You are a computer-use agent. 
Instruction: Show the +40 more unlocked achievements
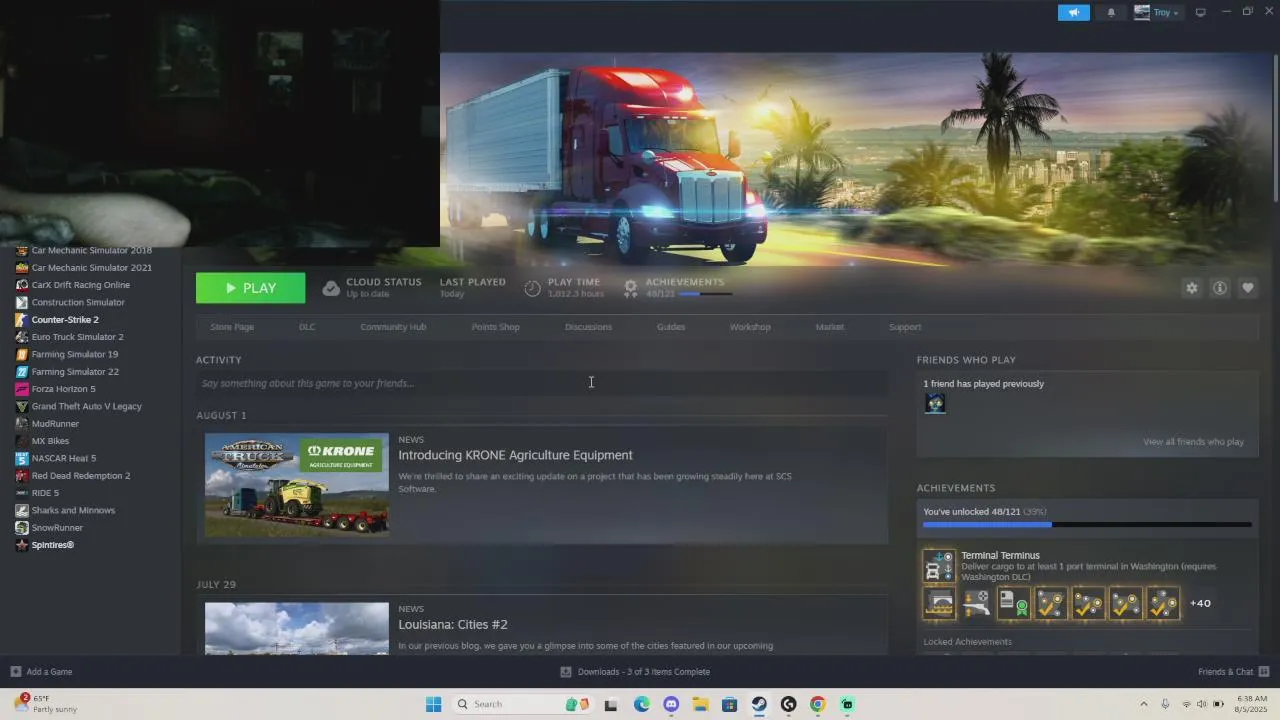point(1200,603)
